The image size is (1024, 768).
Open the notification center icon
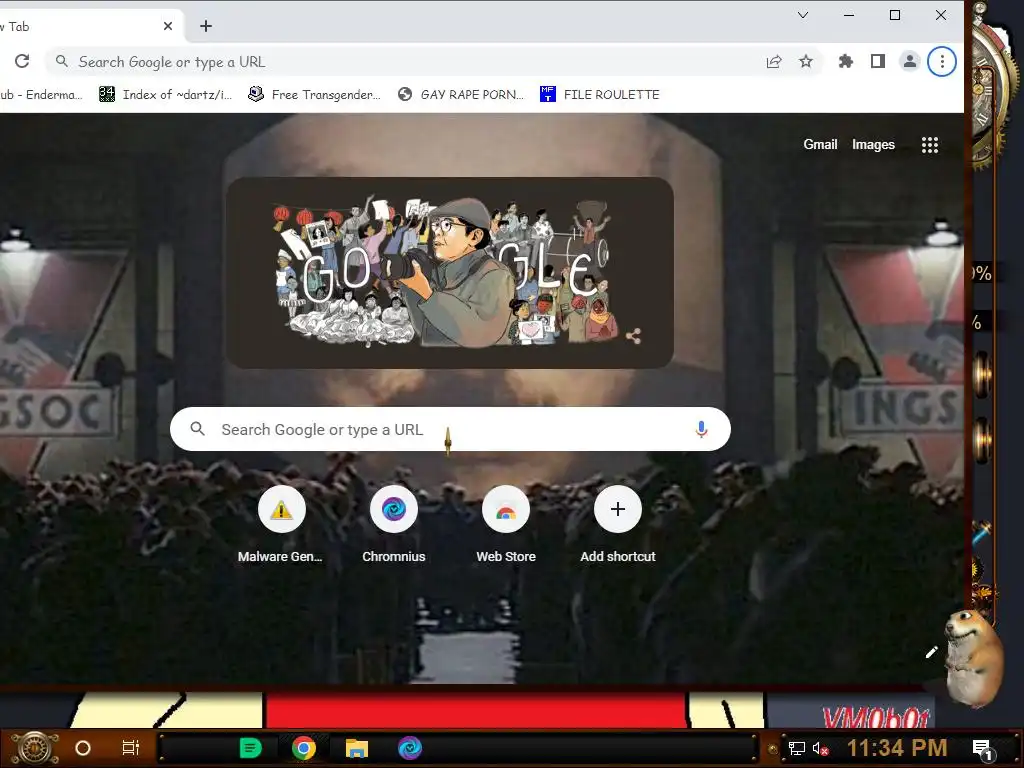982,749
